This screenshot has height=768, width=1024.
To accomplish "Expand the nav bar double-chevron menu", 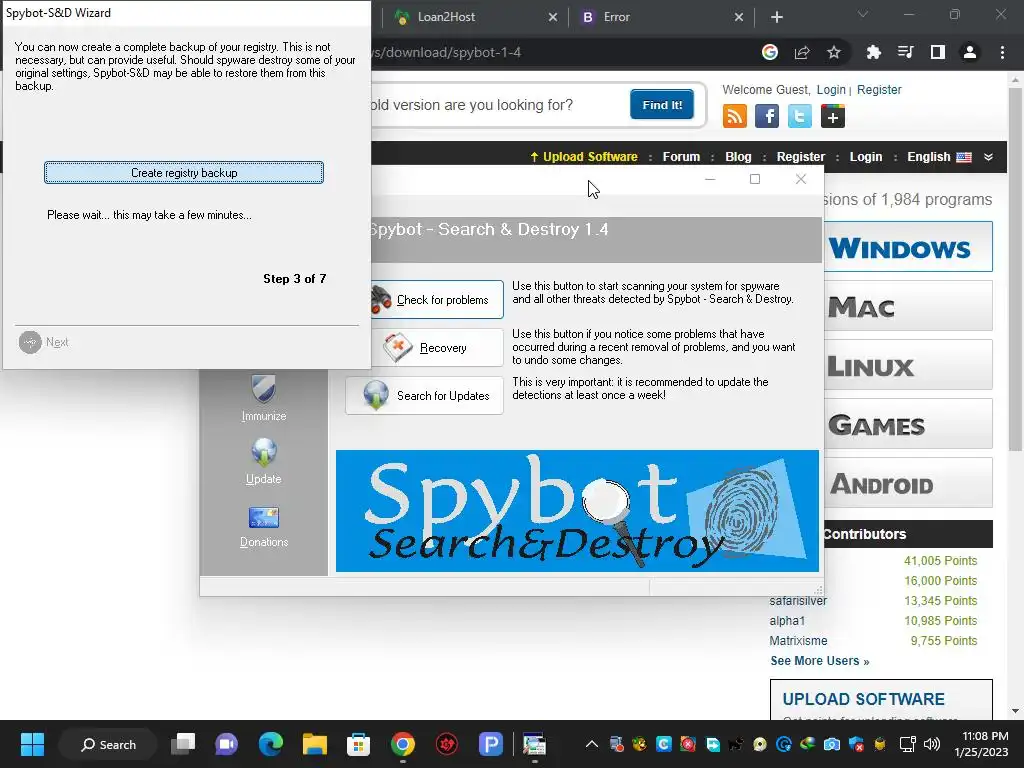I will 988,157.
